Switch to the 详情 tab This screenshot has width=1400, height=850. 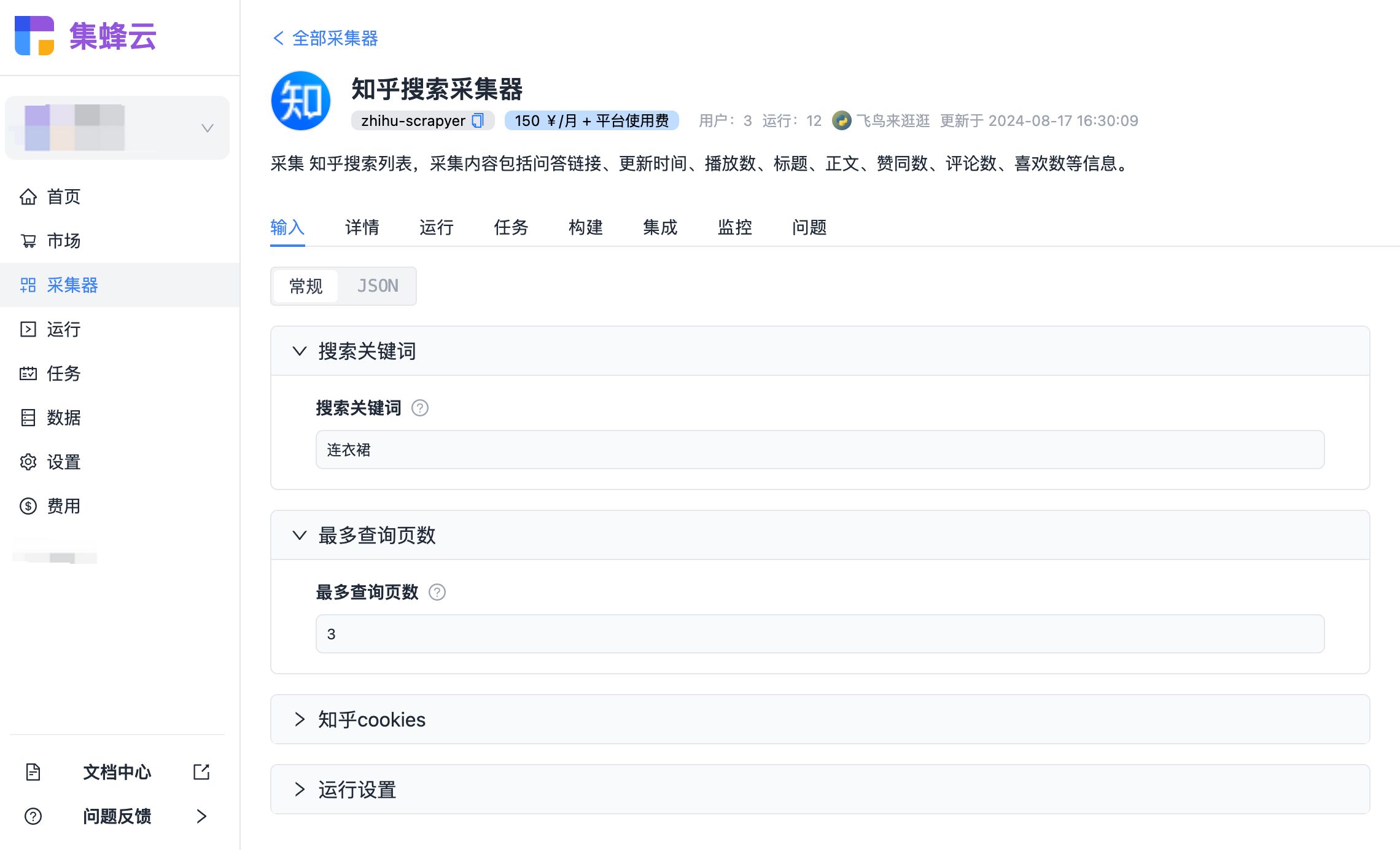[362, 227]
